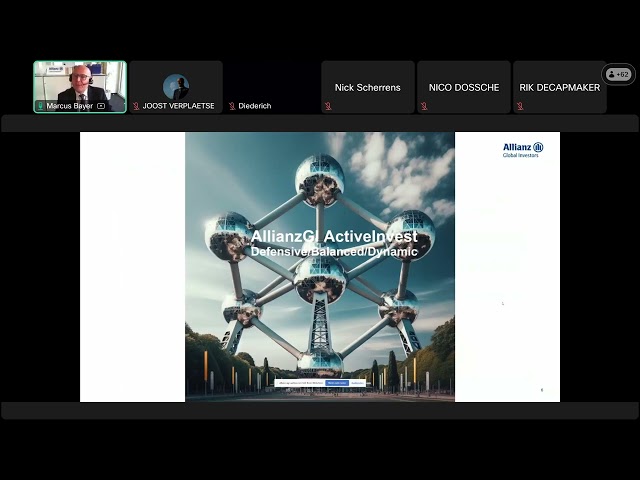Click the blue button in the slide's sharing bar
This screenshot has height=480, width=640.
pos(337,383)
